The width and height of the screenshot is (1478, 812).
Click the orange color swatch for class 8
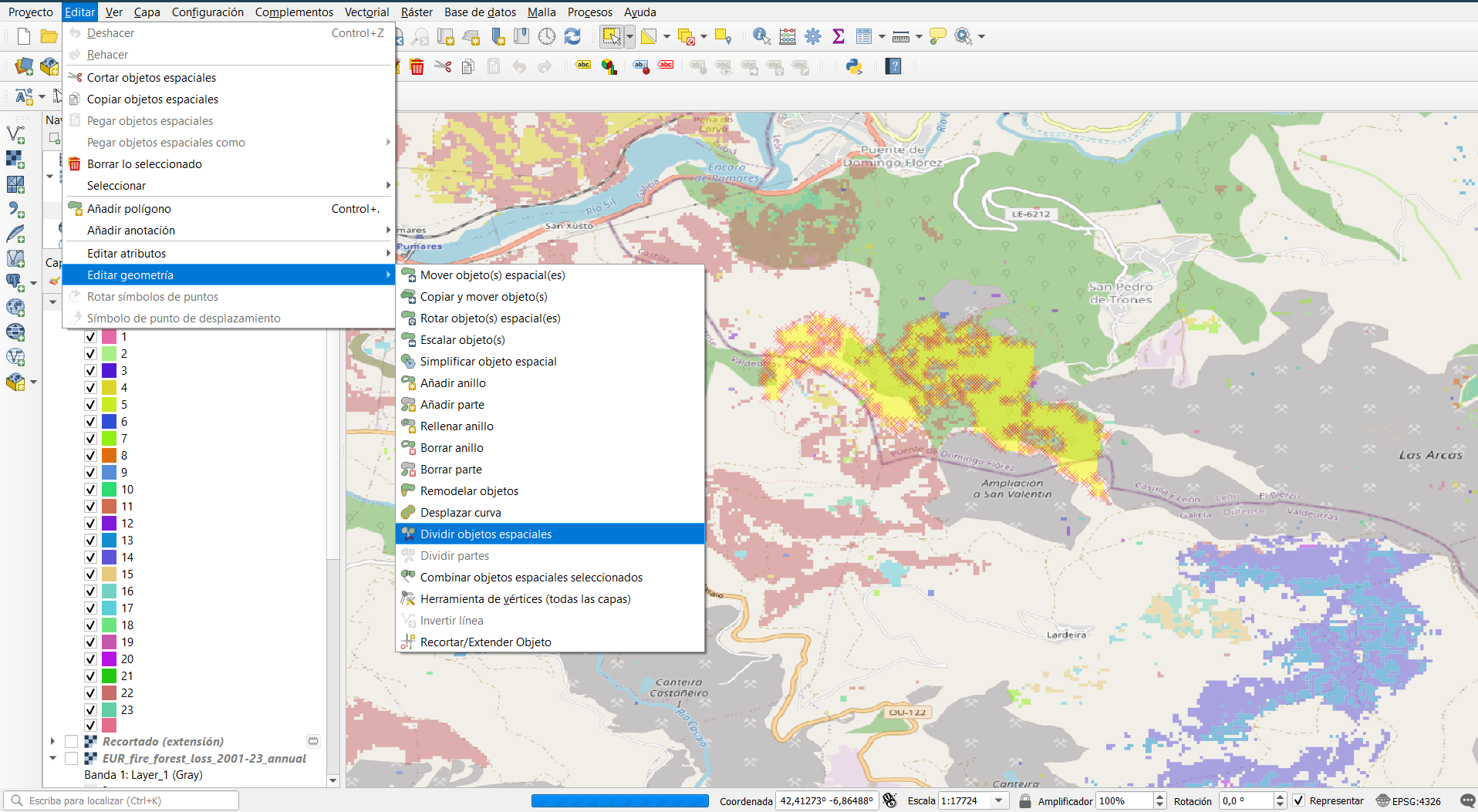[x=110, y=456]
